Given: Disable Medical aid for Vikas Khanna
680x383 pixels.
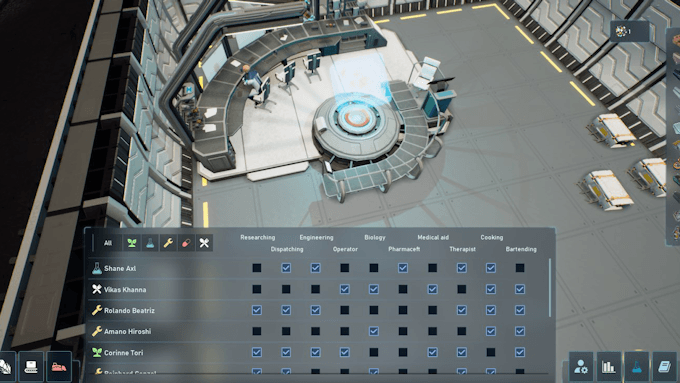Looking at the screenshot, I should [x=432, y=289].
